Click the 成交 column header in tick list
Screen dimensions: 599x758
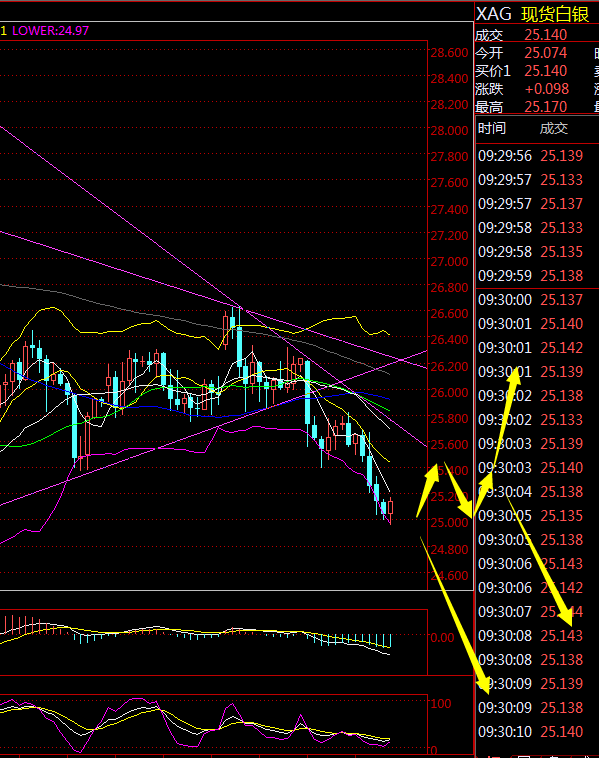(554, 128)
